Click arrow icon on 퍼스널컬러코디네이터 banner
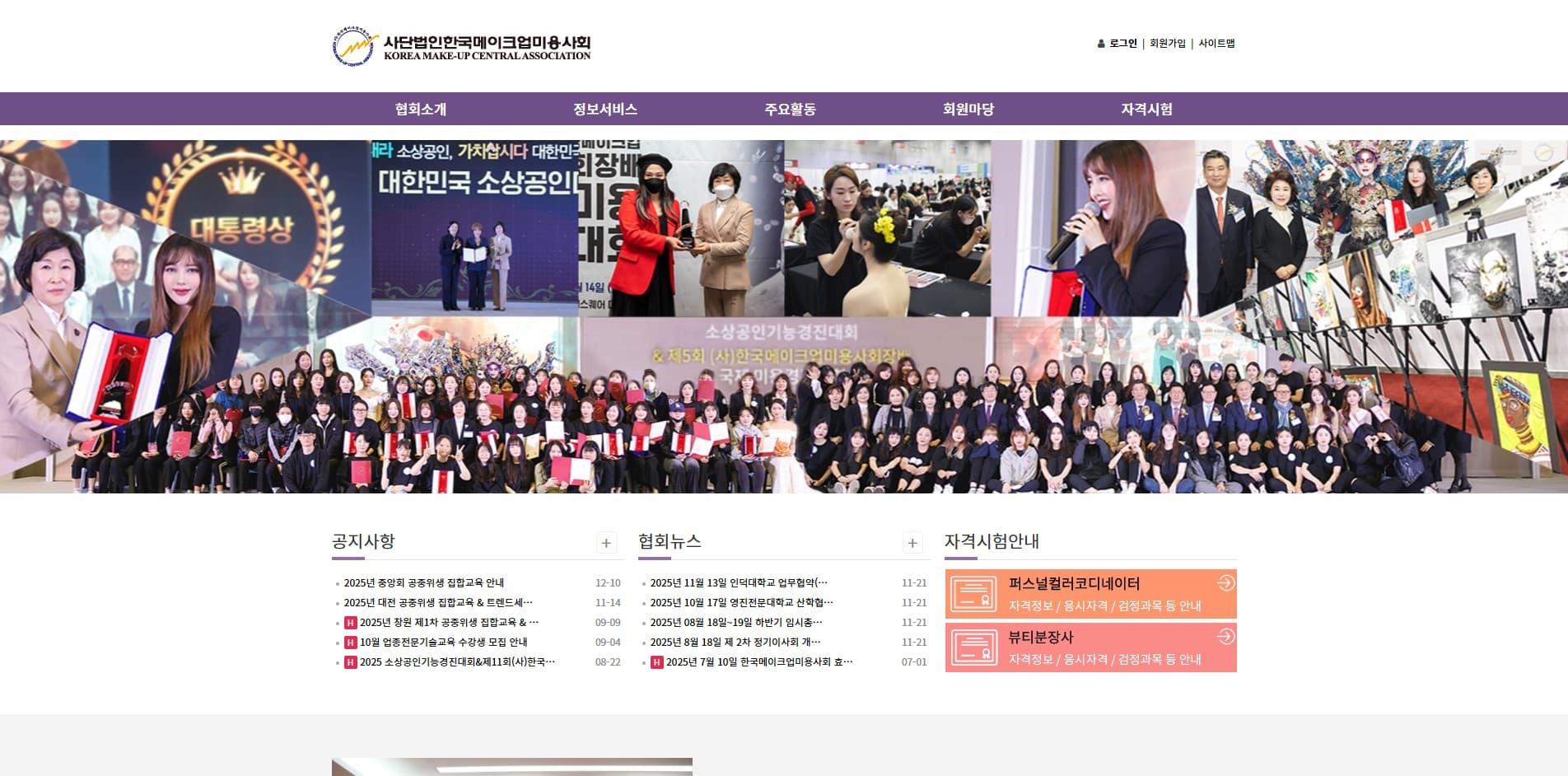 coord(1225,583)
